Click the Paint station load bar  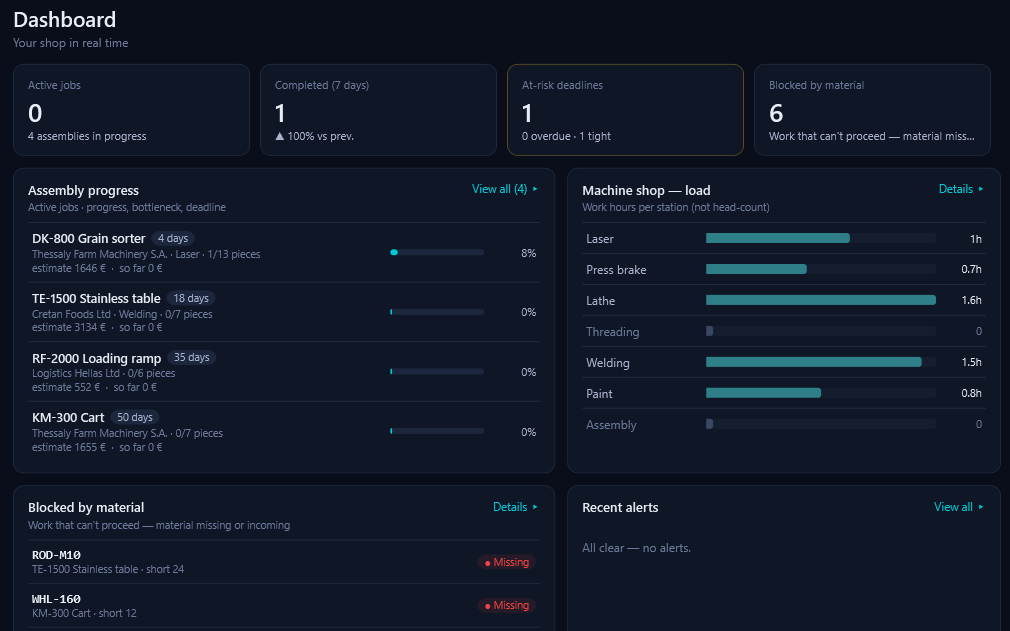(x=821, y=393)
